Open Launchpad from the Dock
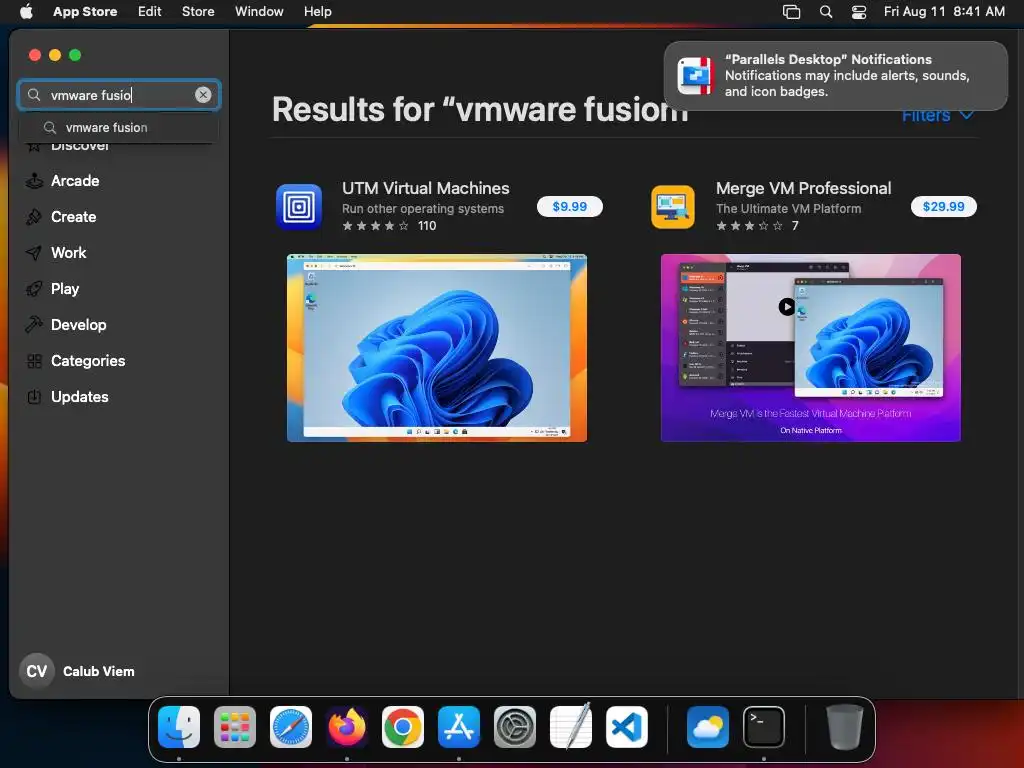This screenshot has width=1024, height=768. point(235,727)
